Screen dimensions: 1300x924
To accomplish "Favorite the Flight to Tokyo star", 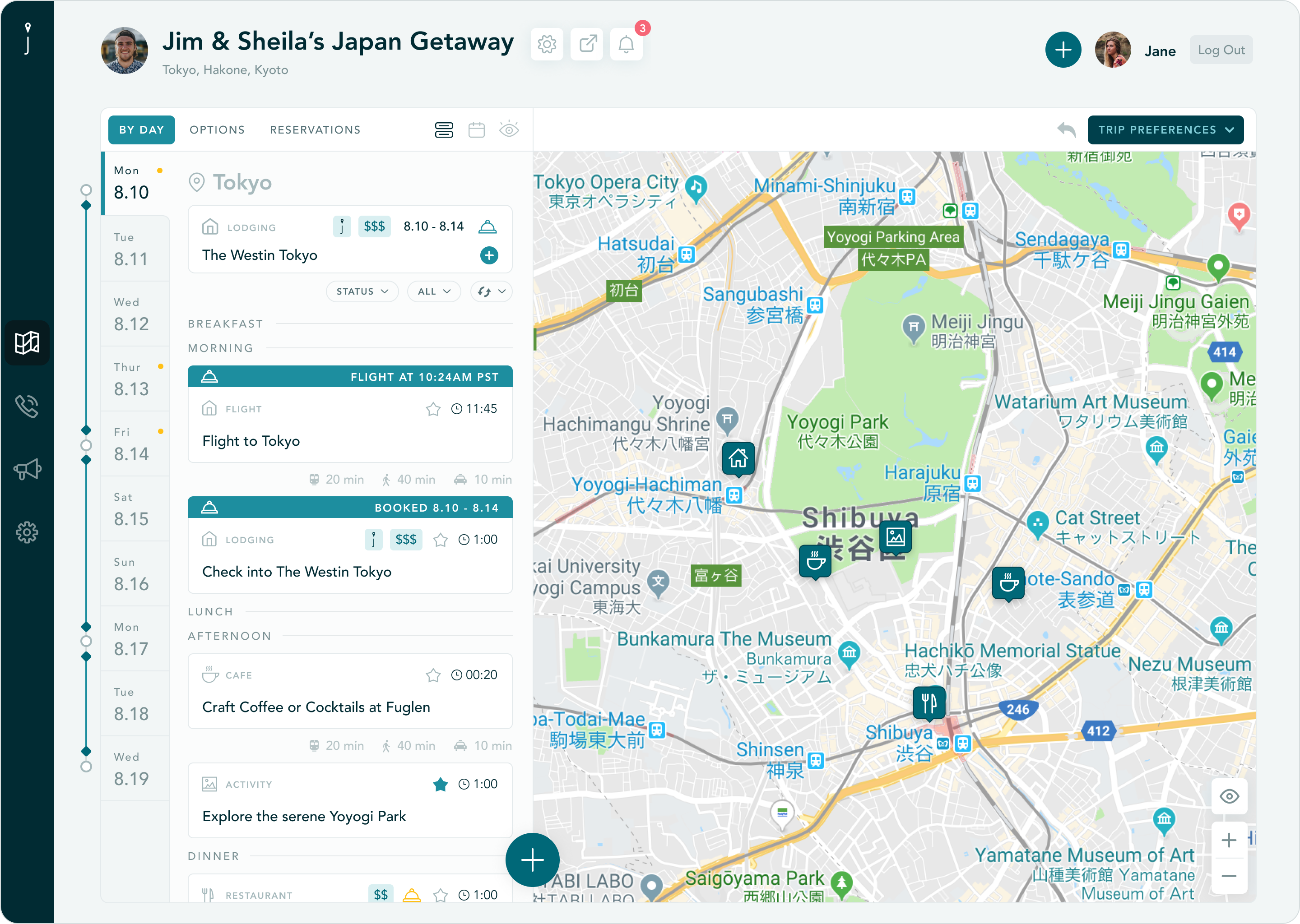I will pyautogui.click(x=433, y=409).
